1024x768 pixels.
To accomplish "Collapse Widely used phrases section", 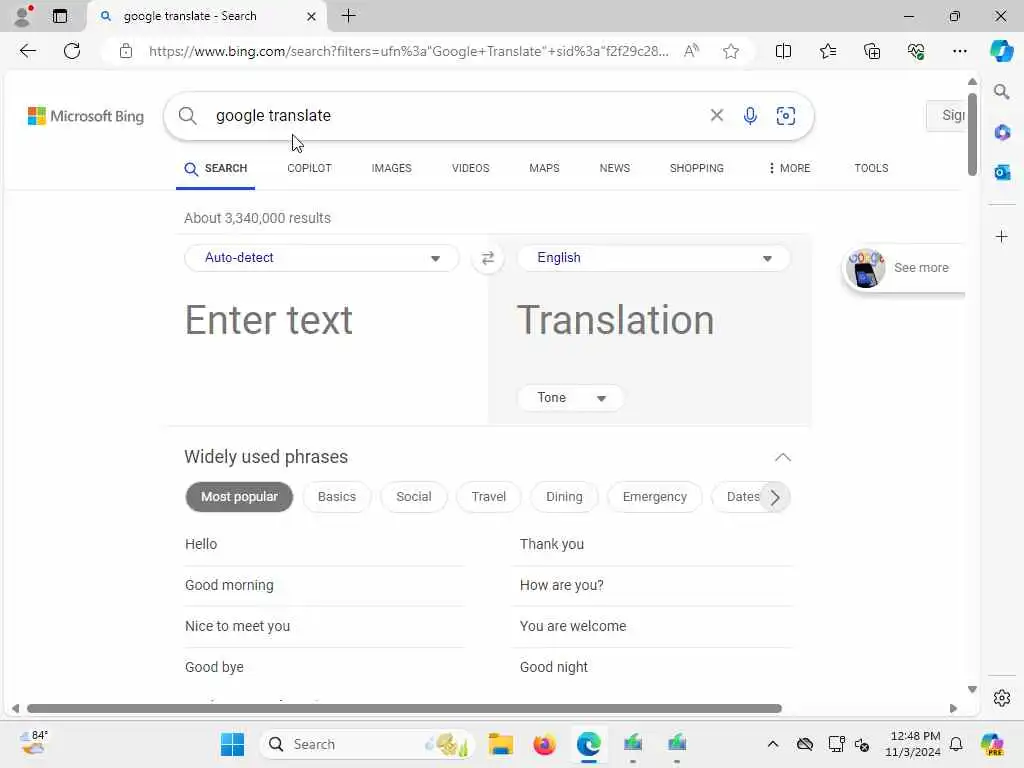I will tap(782, 457).
